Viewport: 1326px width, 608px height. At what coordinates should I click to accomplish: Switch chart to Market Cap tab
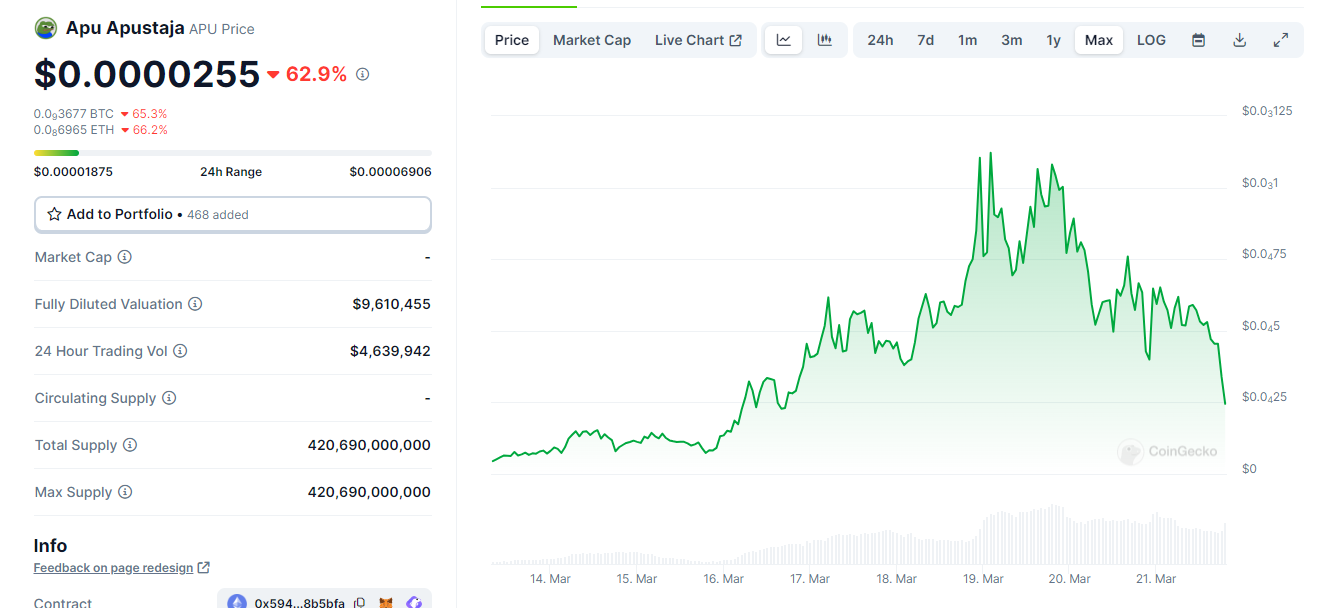592,40
